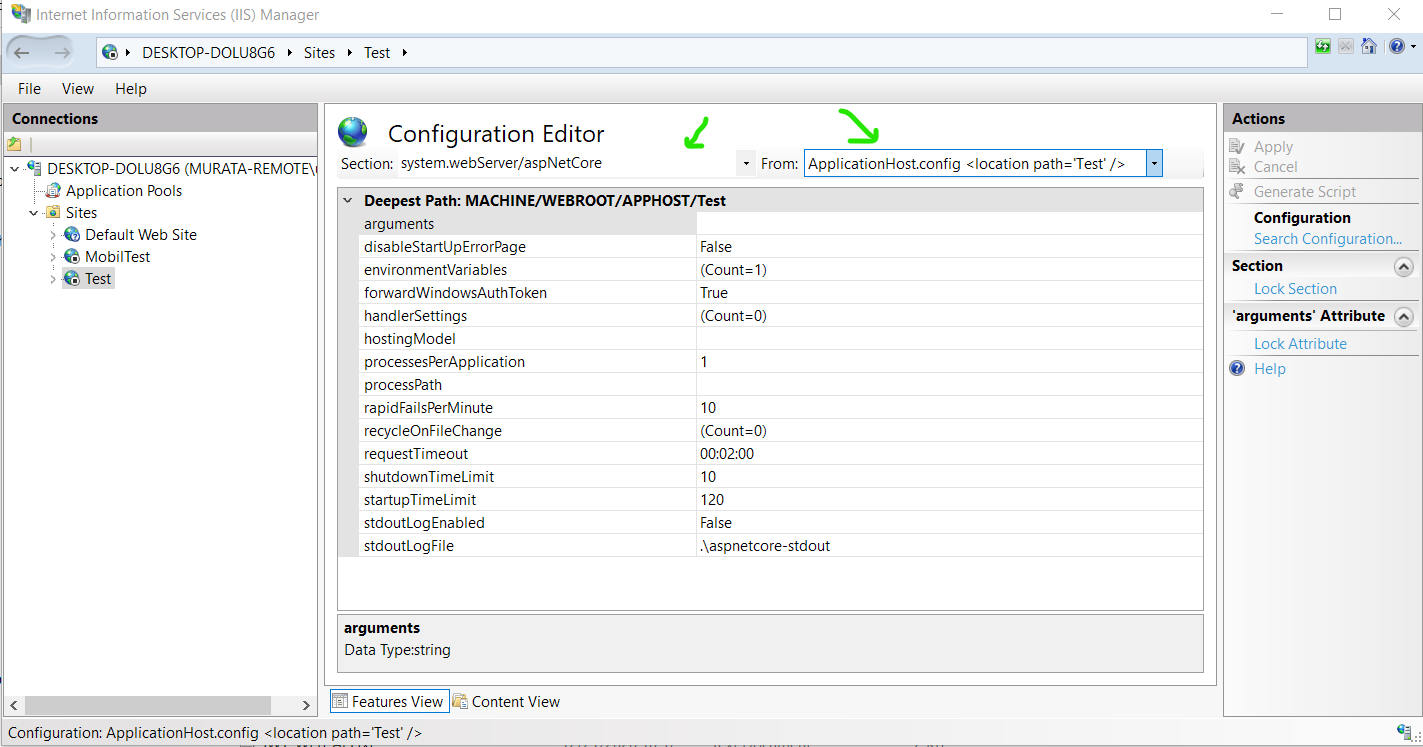Screen dimensions: 1423x747
Task: Click the .\aspnetcore-stdout value
Action: point(765,545)
